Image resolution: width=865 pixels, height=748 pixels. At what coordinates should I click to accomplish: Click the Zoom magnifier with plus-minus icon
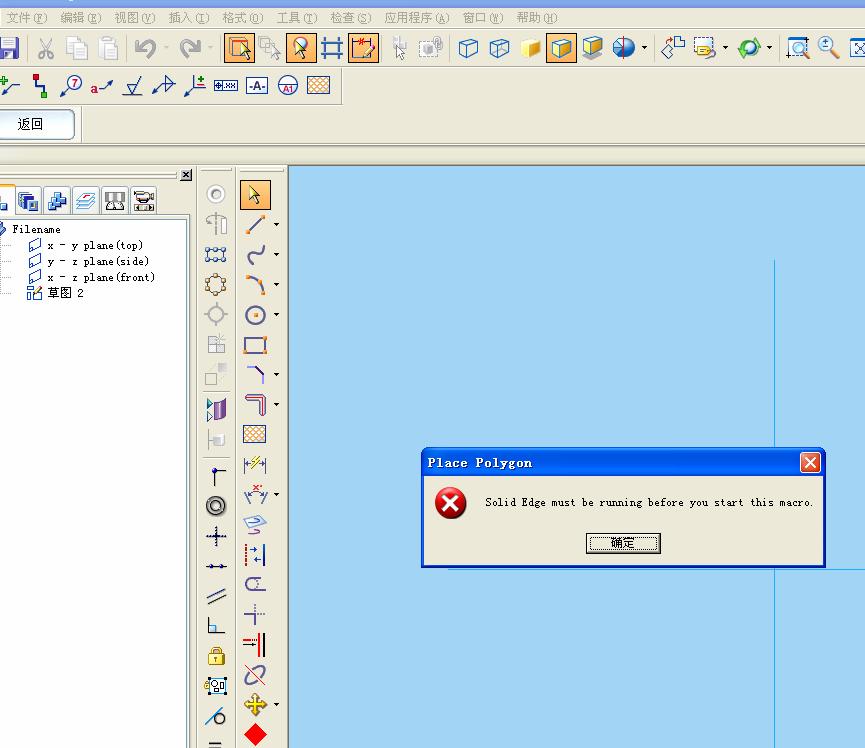(x=829, y=48)
